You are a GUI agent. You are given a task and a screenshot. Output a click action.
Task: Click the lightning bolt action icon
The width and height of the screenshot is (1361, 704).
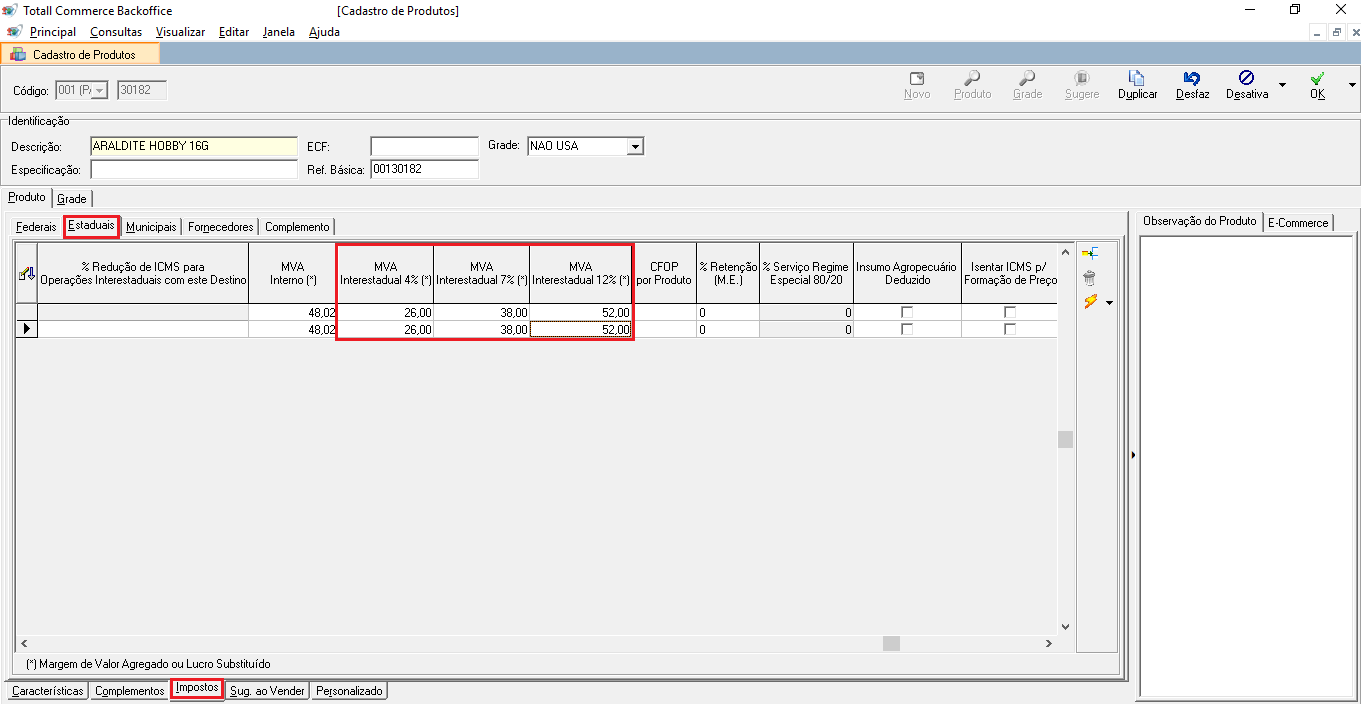(1091, 301)
